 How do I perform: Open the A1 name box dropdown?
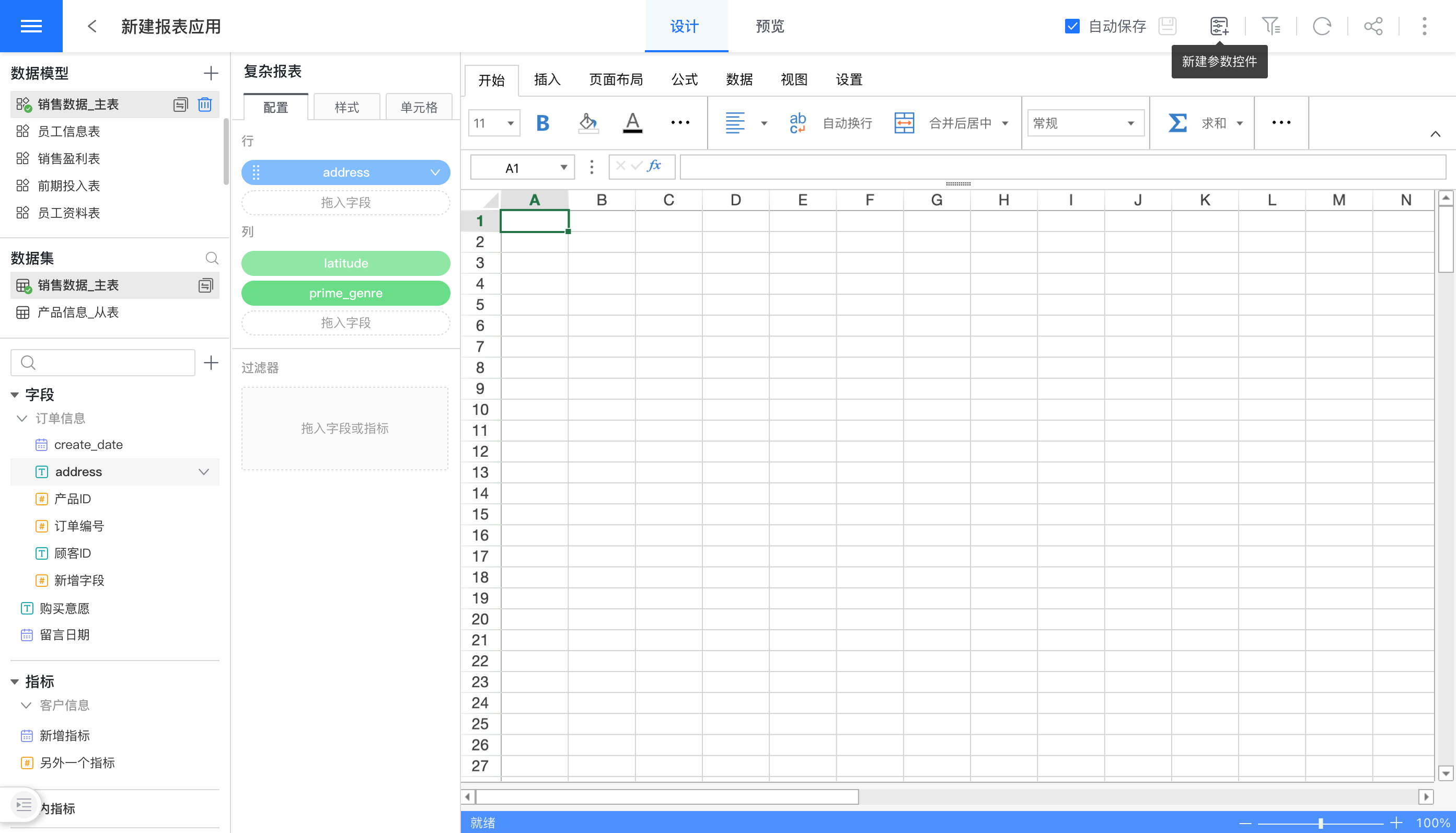(563, 167)
